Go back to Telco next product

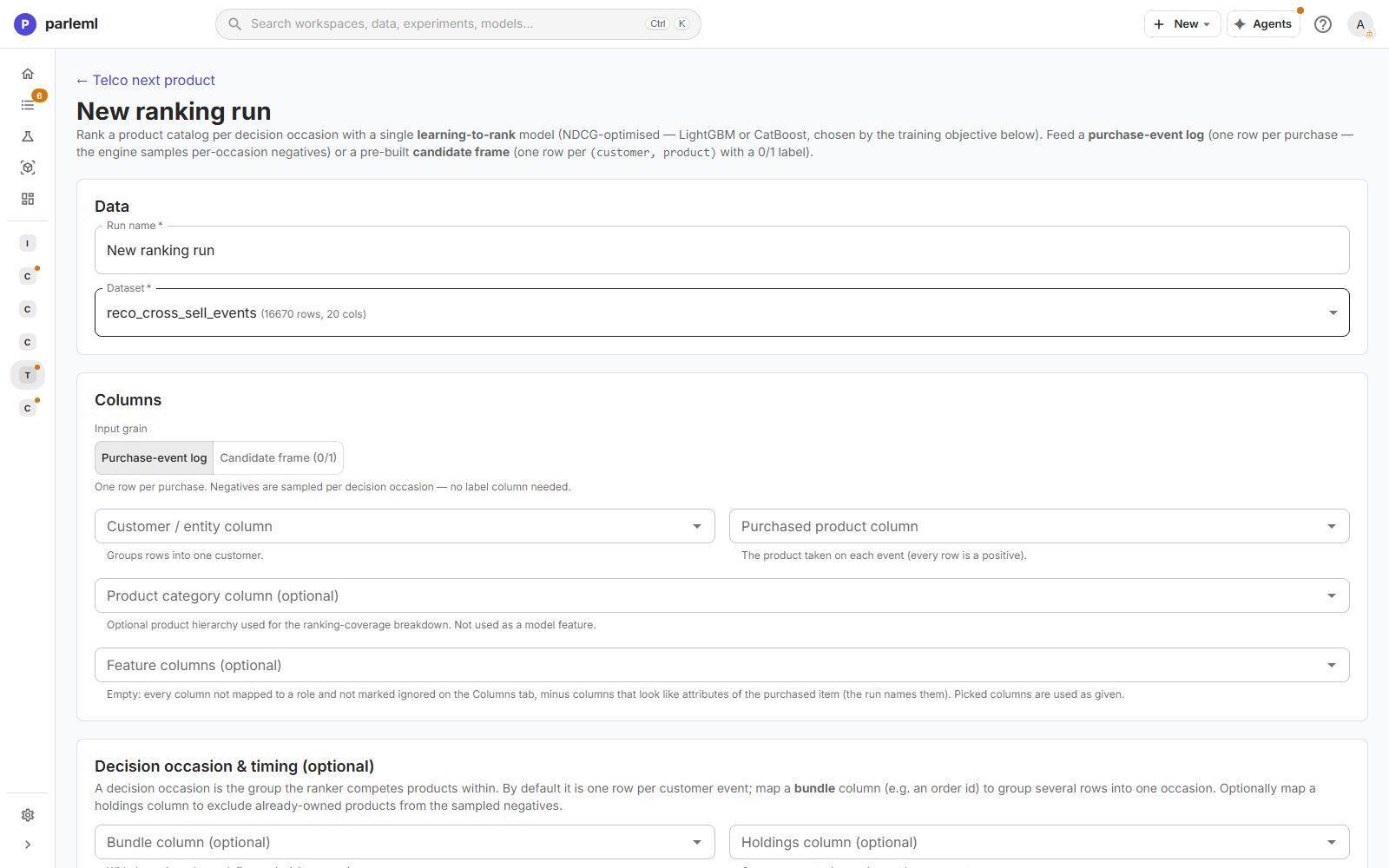tap(146, 80)
